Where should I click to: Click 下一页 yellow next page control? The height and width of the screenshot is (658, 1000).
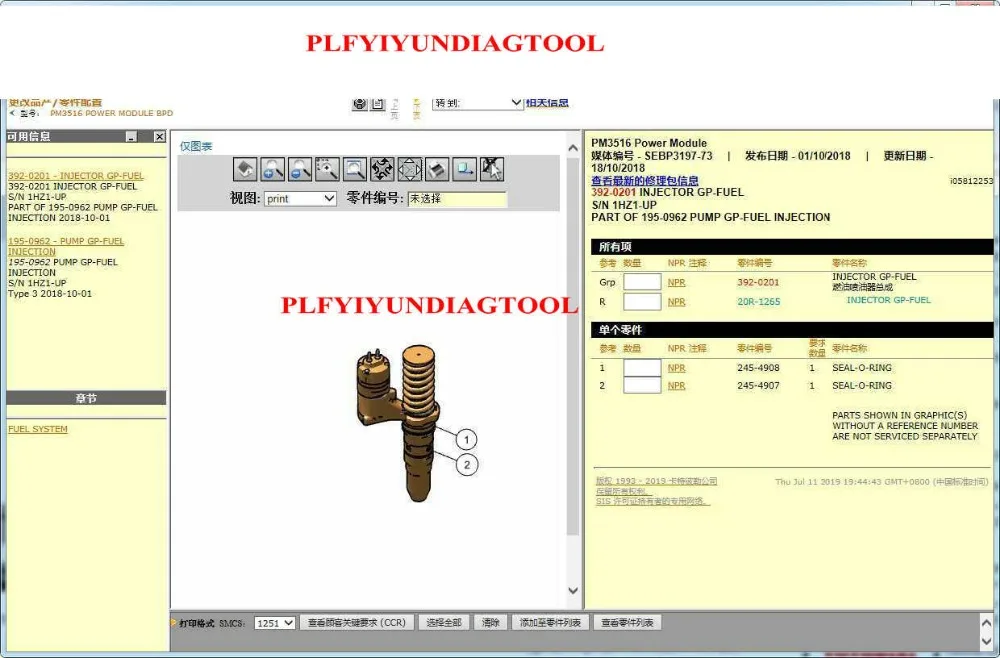pos(416,109)
